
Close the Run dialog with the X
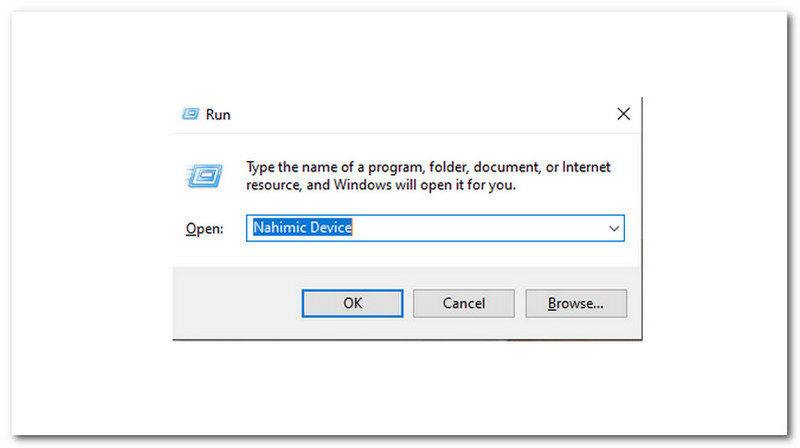623,114
